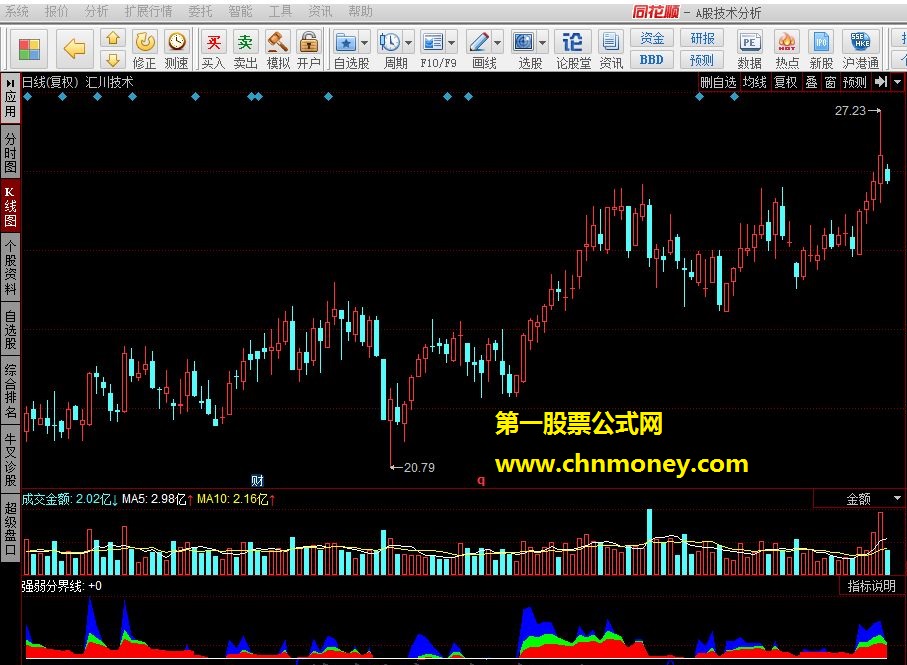Switch to the 综合排名 sidebar tab
The width and height of the screenshot is (907, 665).
10,390
